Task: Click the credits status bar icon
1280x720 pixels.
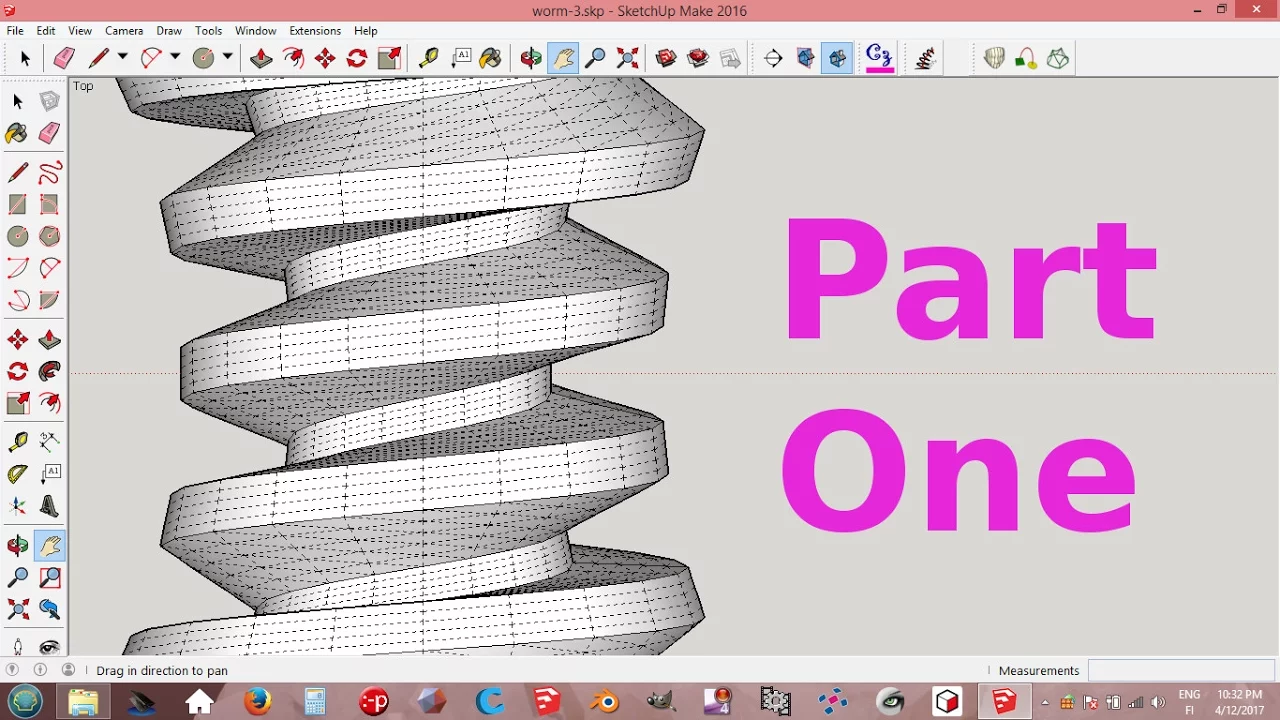Action: click(40, 670)
